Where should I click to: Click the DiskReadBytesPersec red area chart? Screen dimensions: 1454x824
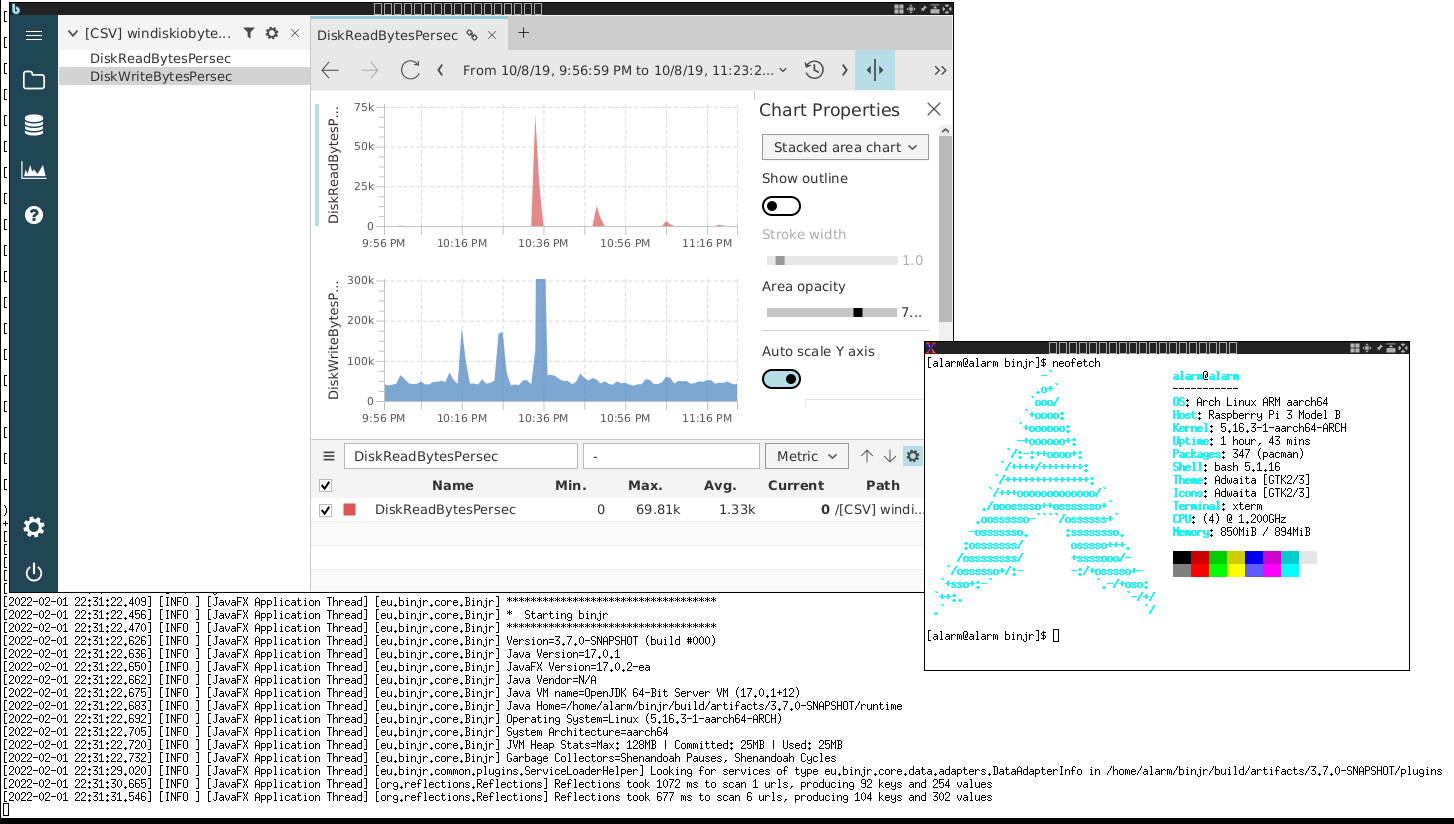tap(560, 166)
